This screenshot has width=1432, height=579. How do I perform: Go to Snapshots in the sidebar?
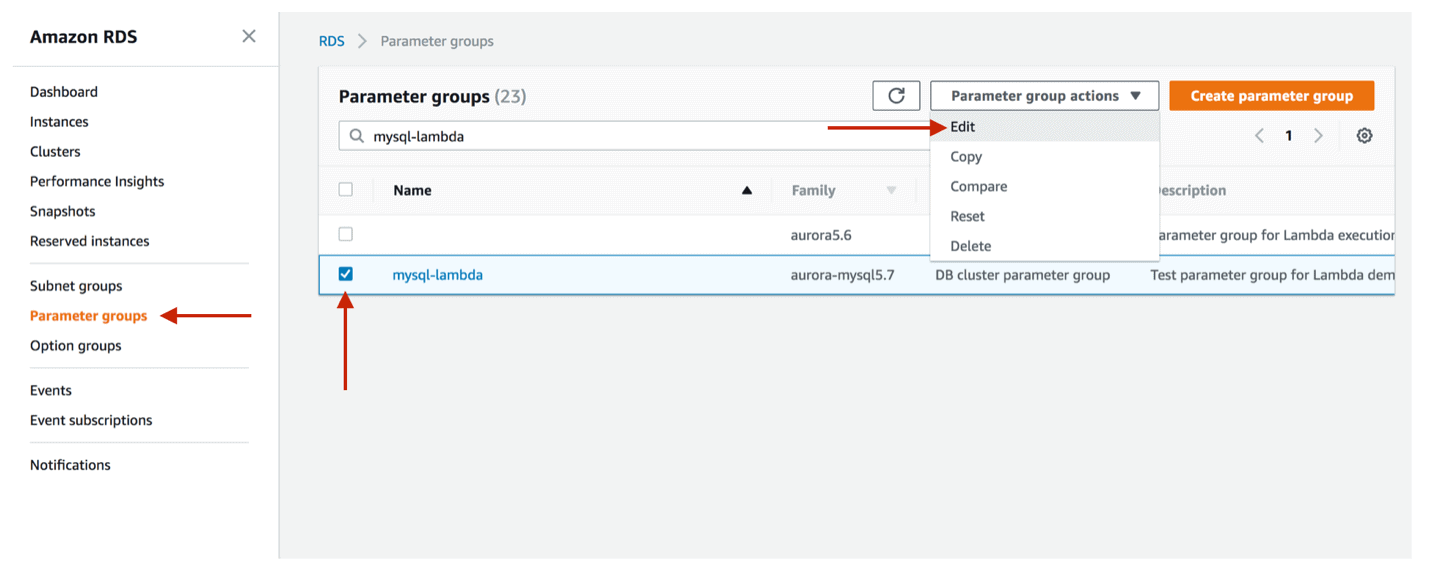click(x=63, y=211)
